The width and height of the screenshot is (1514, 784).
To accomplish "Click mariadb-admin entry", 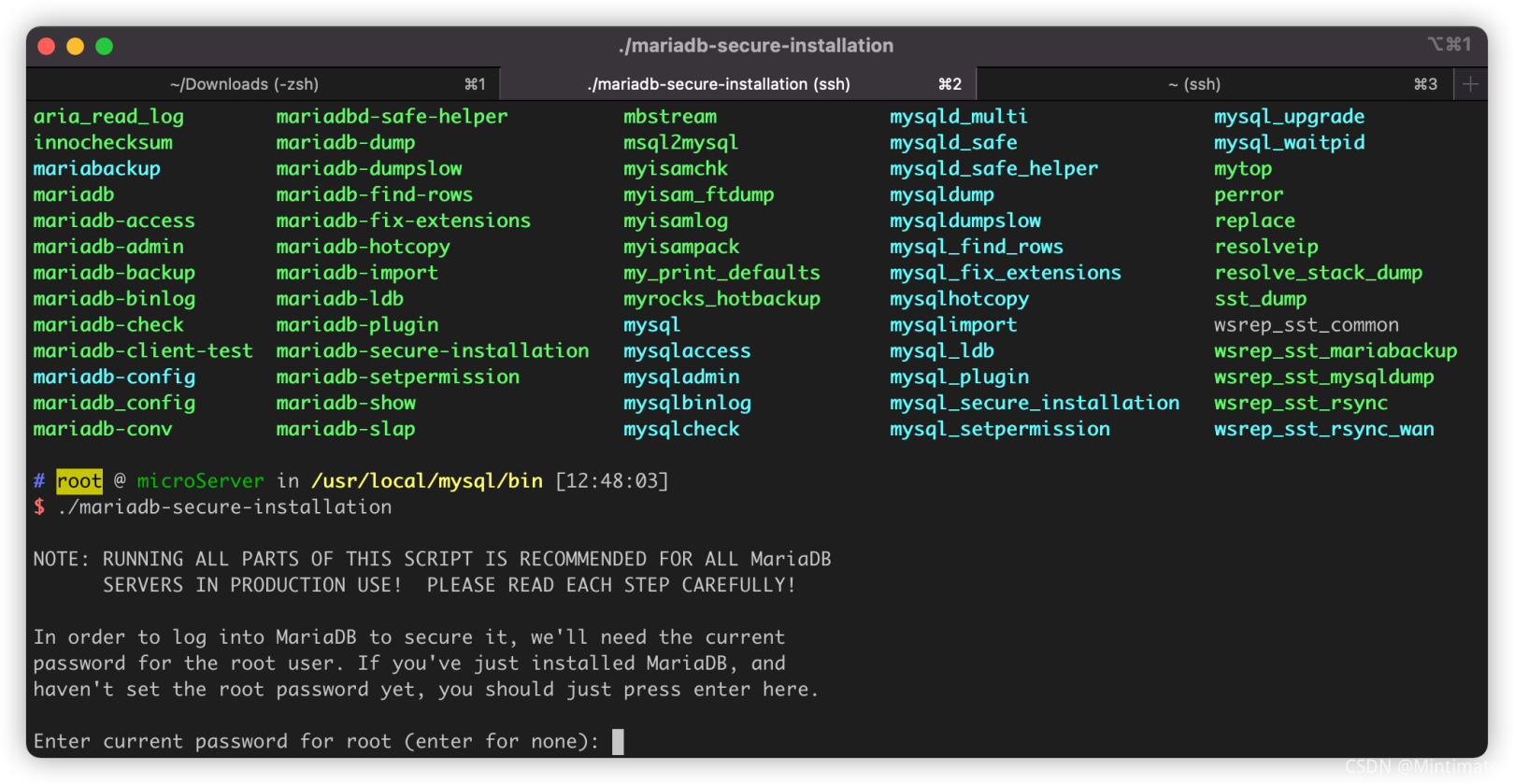I will click(108, 248).
